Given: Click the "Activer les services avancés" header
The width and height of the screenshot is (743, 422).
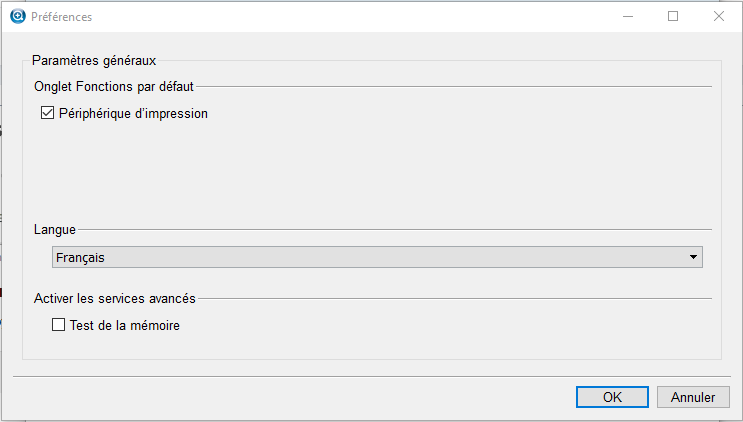Looking at the screenshot, I should click(114, 298).
